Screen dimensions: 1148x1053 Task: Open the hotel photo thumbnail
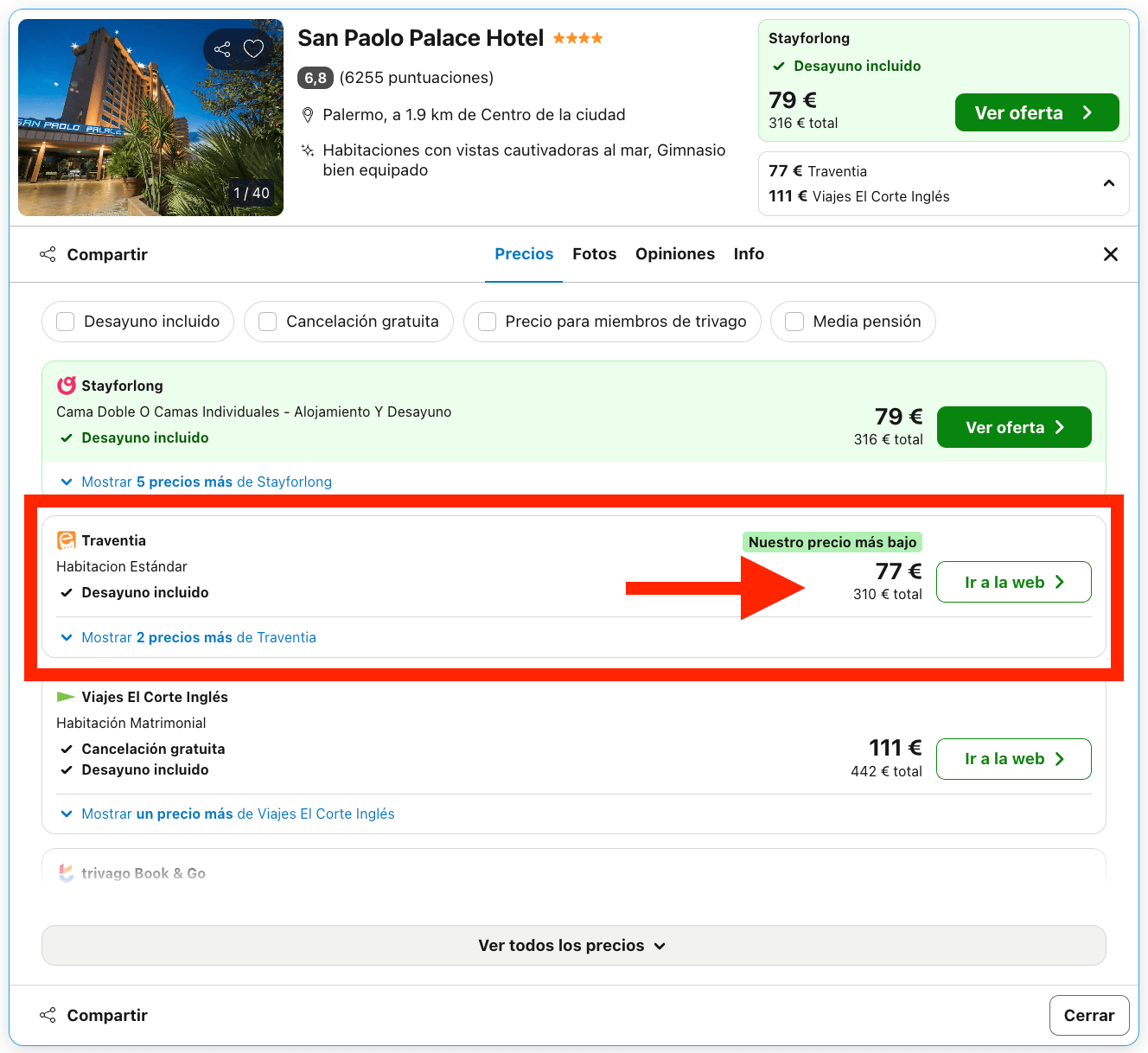point(150,118)
